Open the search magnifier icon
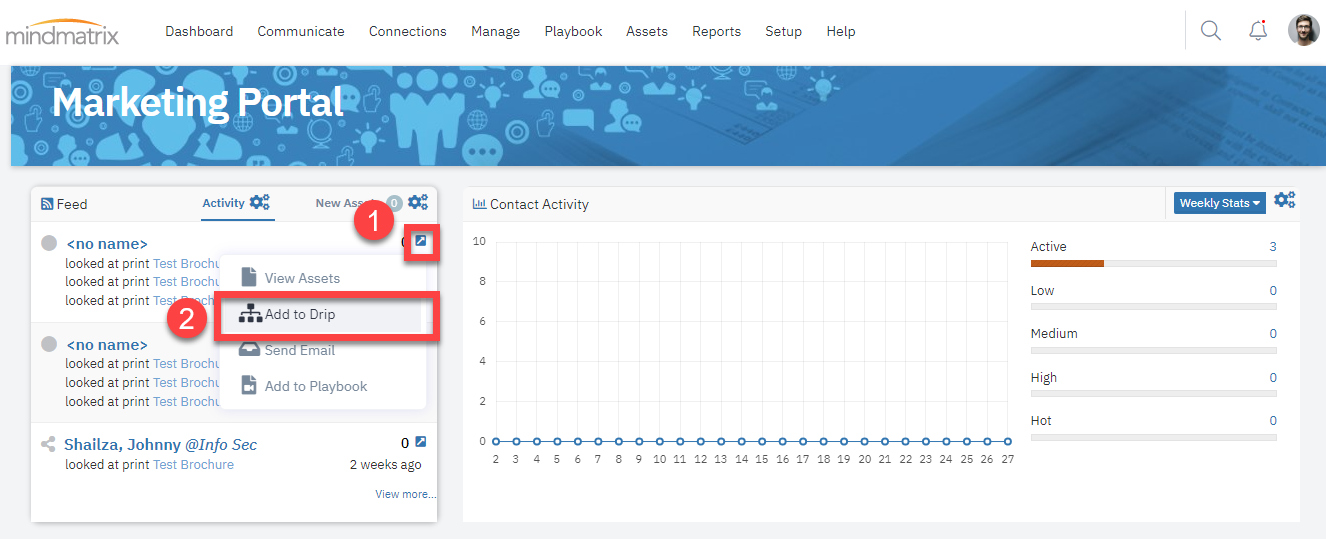The width and height of the screenshot is (1326, 539). 1210,31
